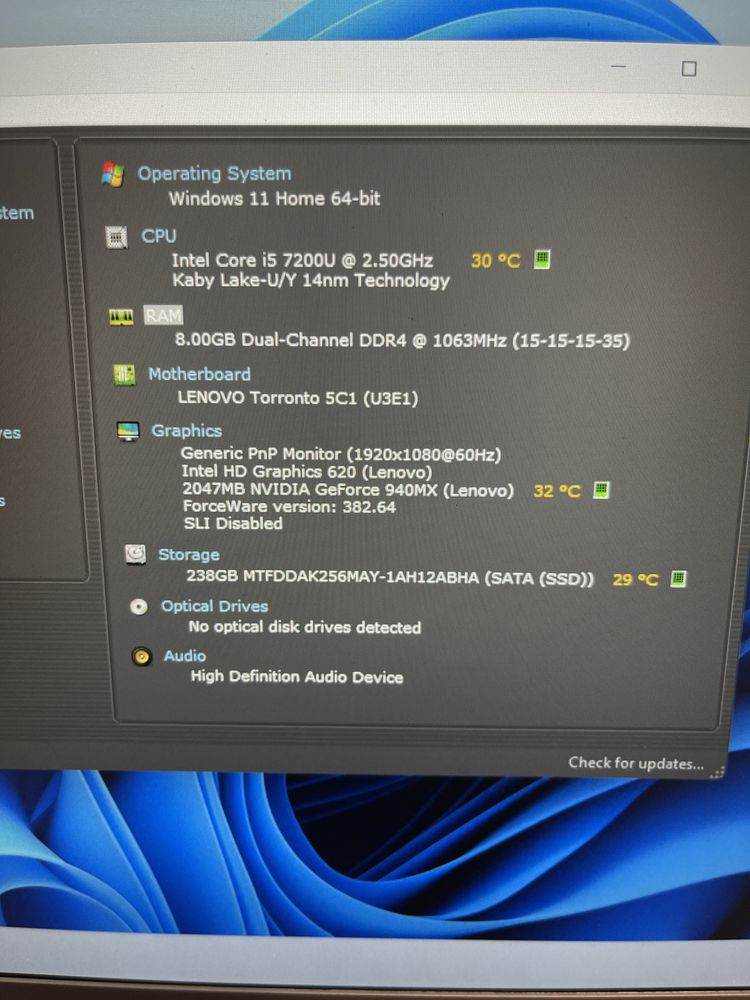Click the storage temperature value 29 °C
The height and width of the screenshot is (1000, 750).
coord(635,580)
